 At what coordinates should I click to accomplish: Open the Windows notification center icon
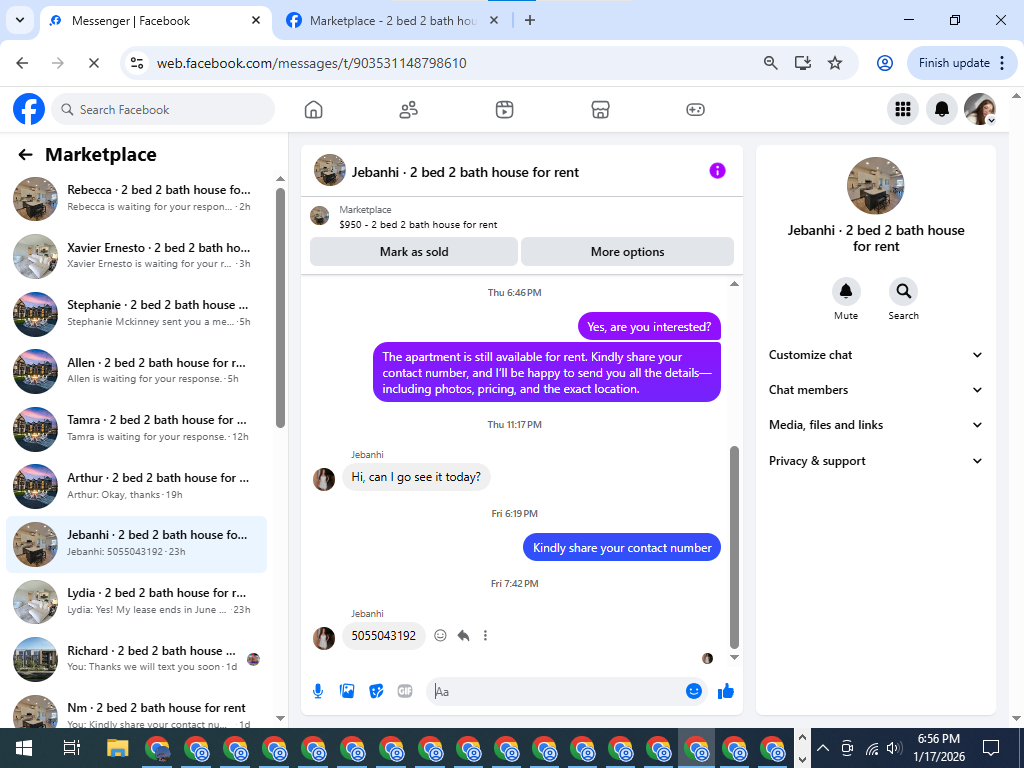[x=991, y=748]
